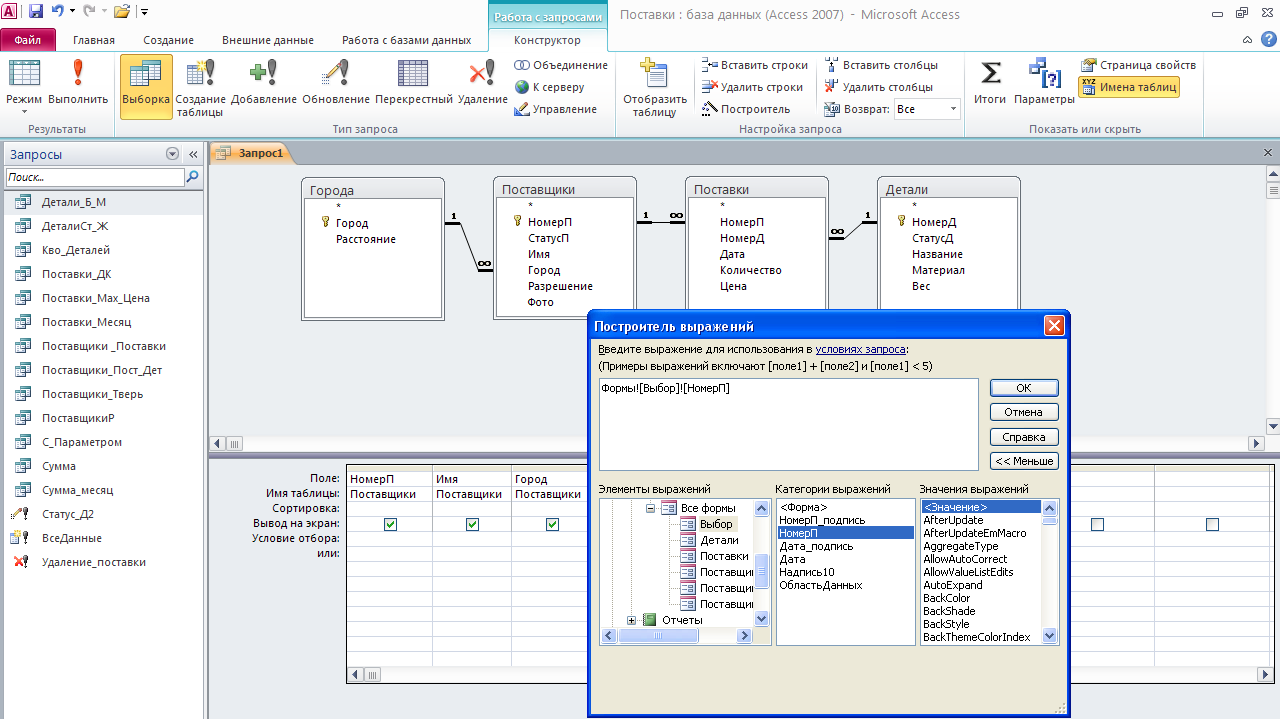Click Вставить столбцы
Screen dimensions: 1280x719
coord(881,65)
